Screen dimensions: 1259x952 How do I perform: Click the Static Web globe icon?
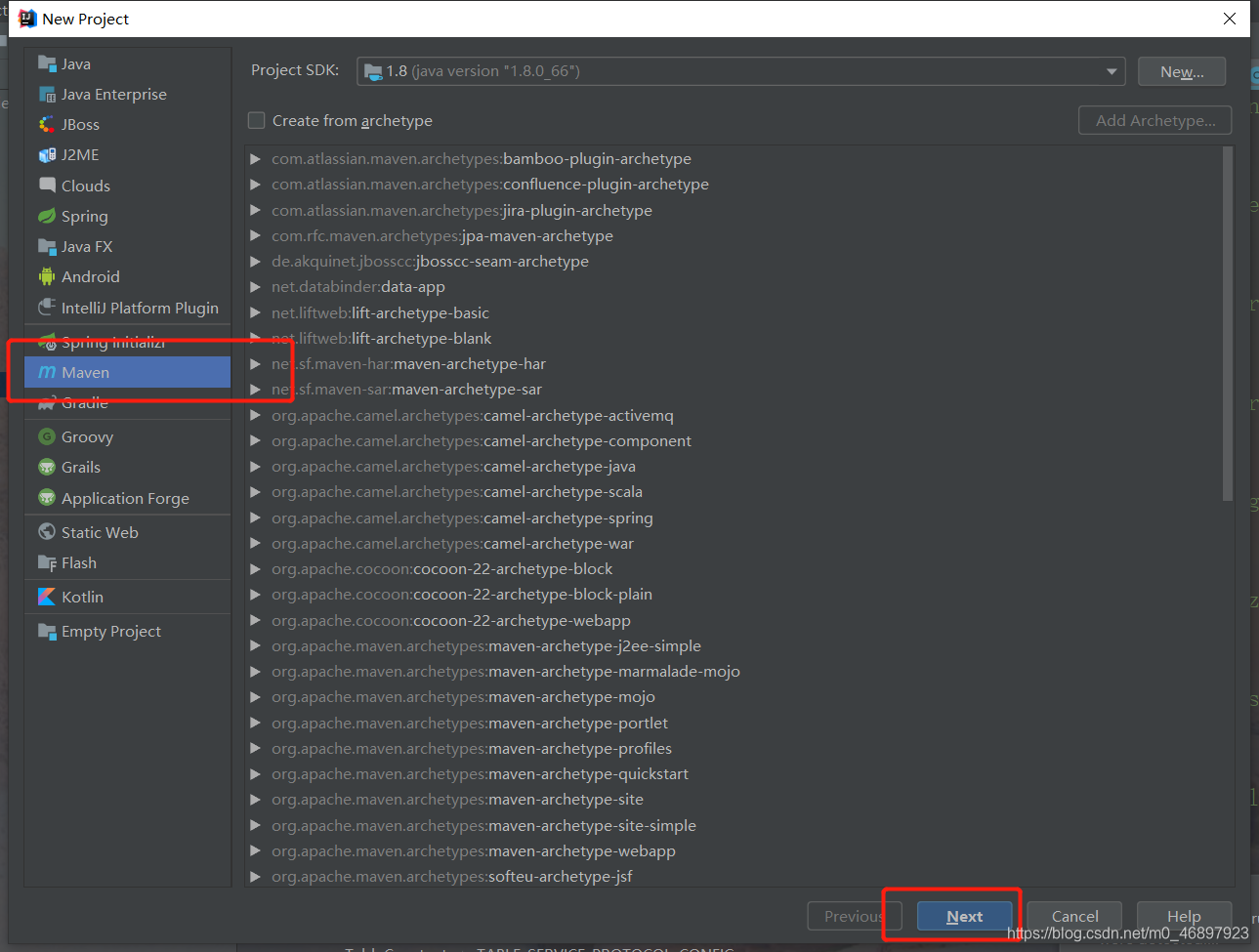[x=47, y=531]
